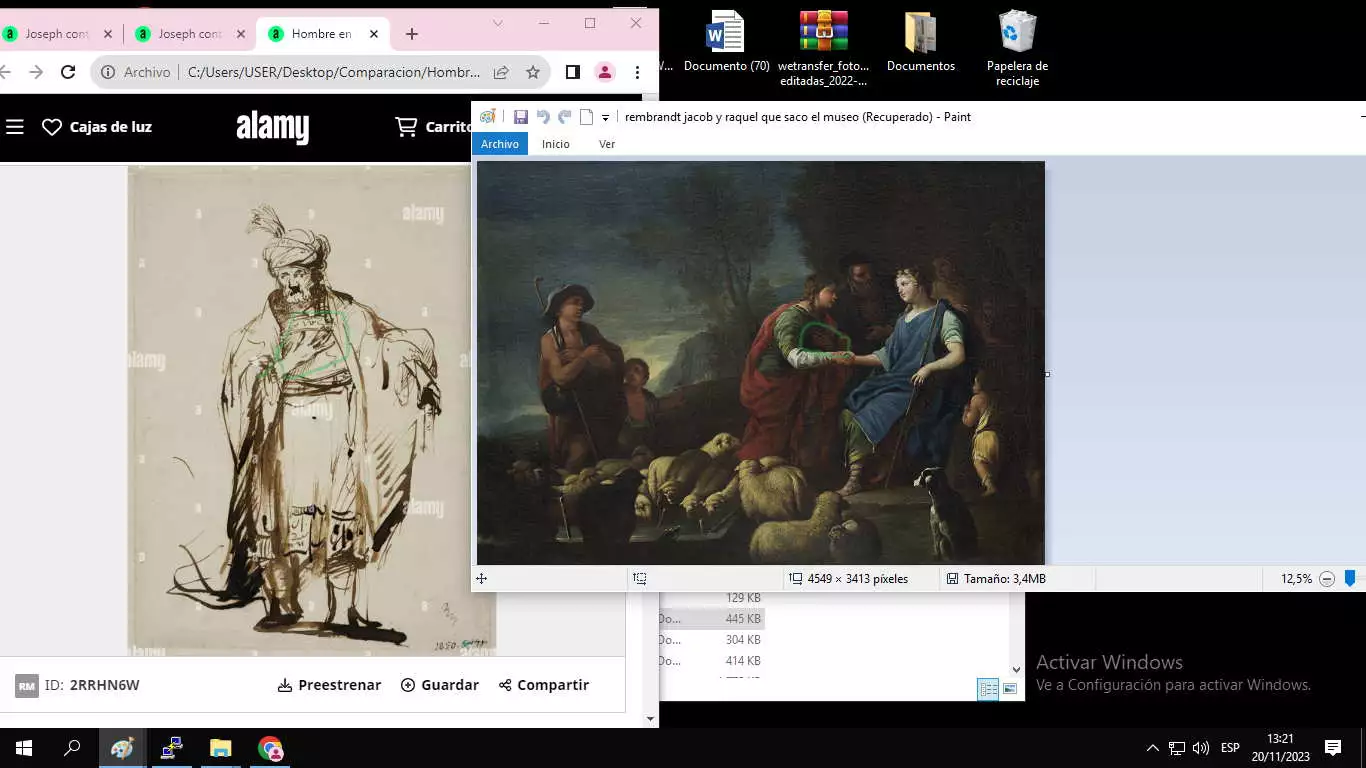Screen dimensions: 1366x768
Task: Click the alamy logo in the header
Action: click(x=273, y=127)
